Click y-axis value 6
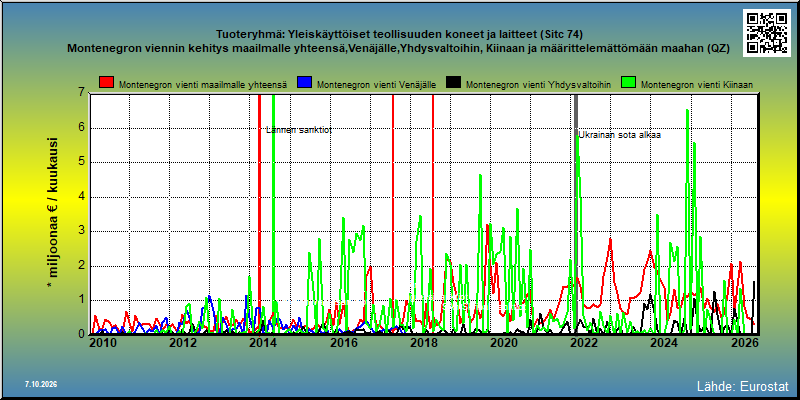Viewport: 800px width, 400px height. click(81, 128)
